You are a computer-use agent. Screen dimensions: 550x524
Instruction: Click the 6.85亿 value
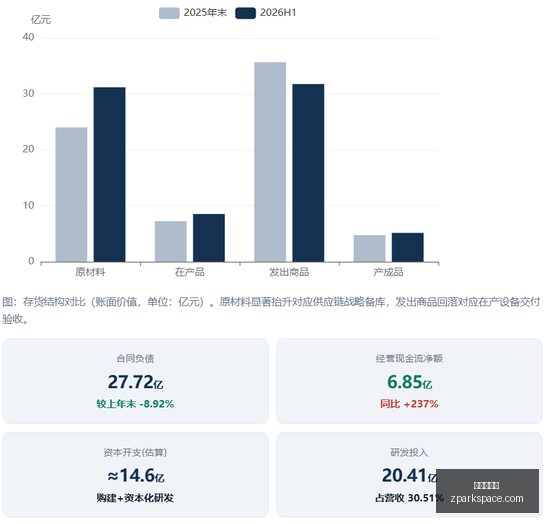coord(409,382)
